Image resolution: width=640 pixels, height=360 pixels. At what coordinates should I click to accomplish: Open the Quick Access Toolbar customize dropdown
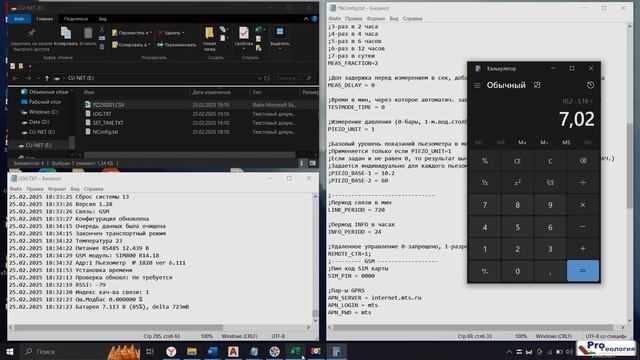[30, 66]
